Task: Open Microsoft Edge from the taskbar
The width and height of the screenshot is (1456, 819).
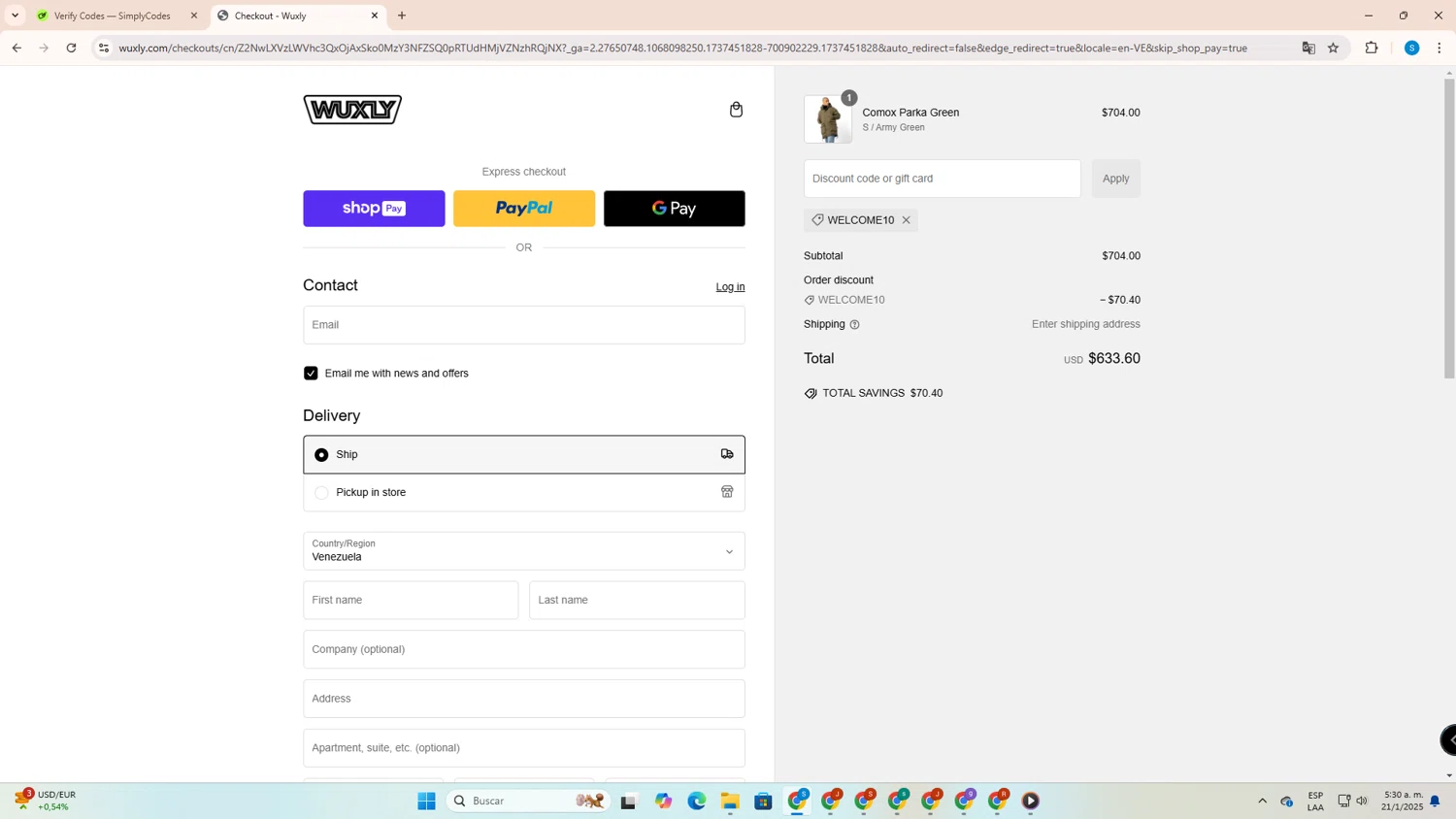Action: (x=697, y=802)
